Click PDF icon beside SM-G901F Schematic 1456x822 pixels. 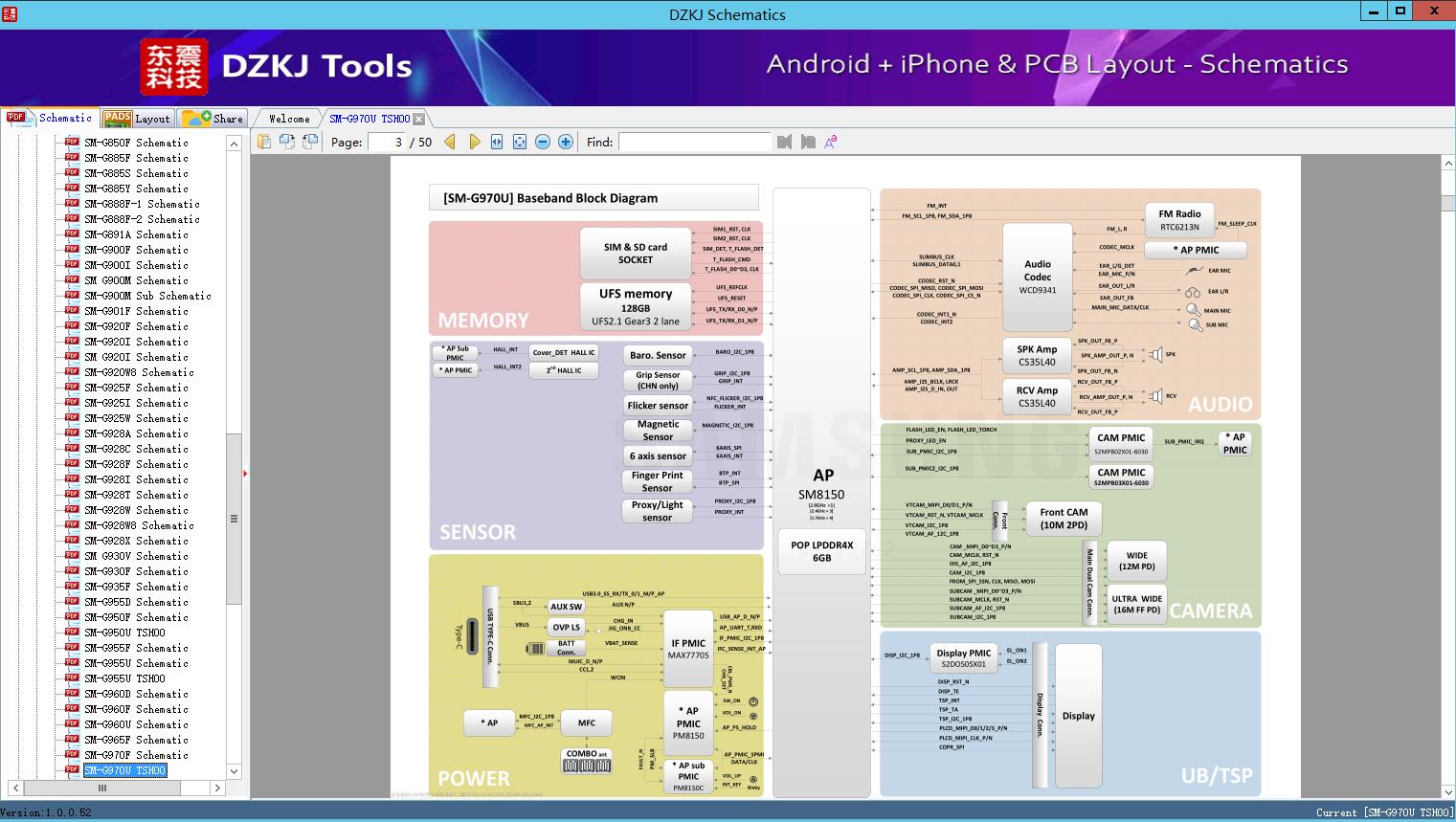[x=72, y=310]
